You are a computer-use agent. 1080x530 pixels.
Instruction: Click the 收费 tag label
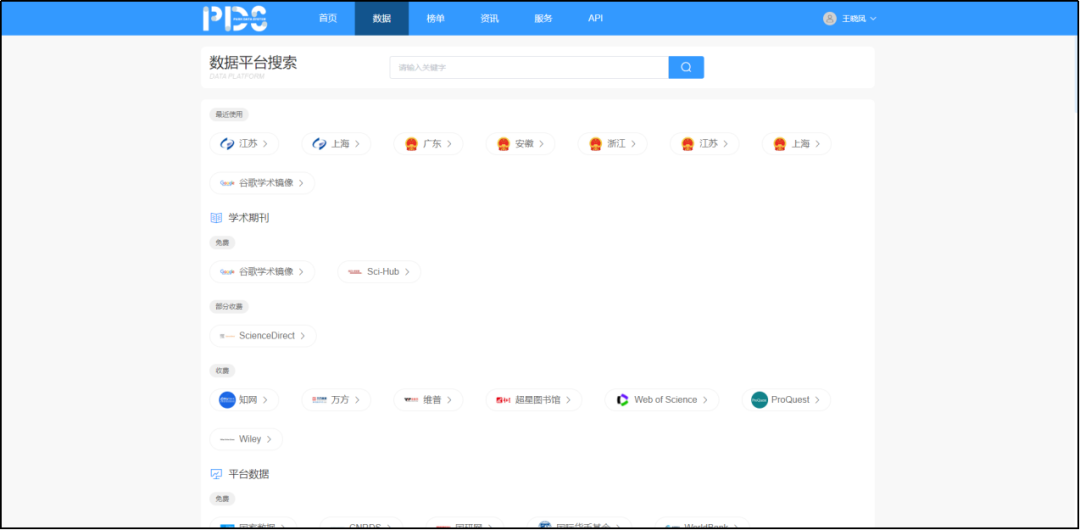tap(222, 371)
